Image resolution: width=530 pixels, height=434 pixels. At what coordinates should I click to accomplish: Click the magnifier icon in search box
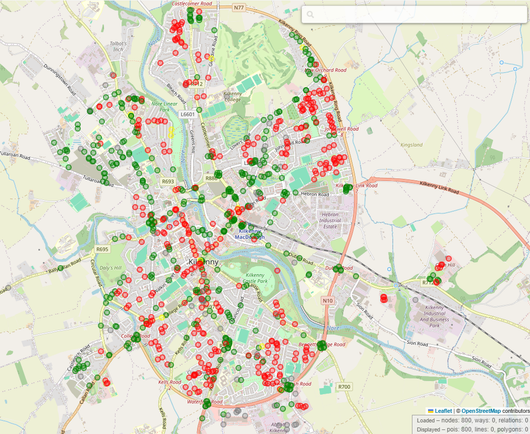tap(310, 15)
